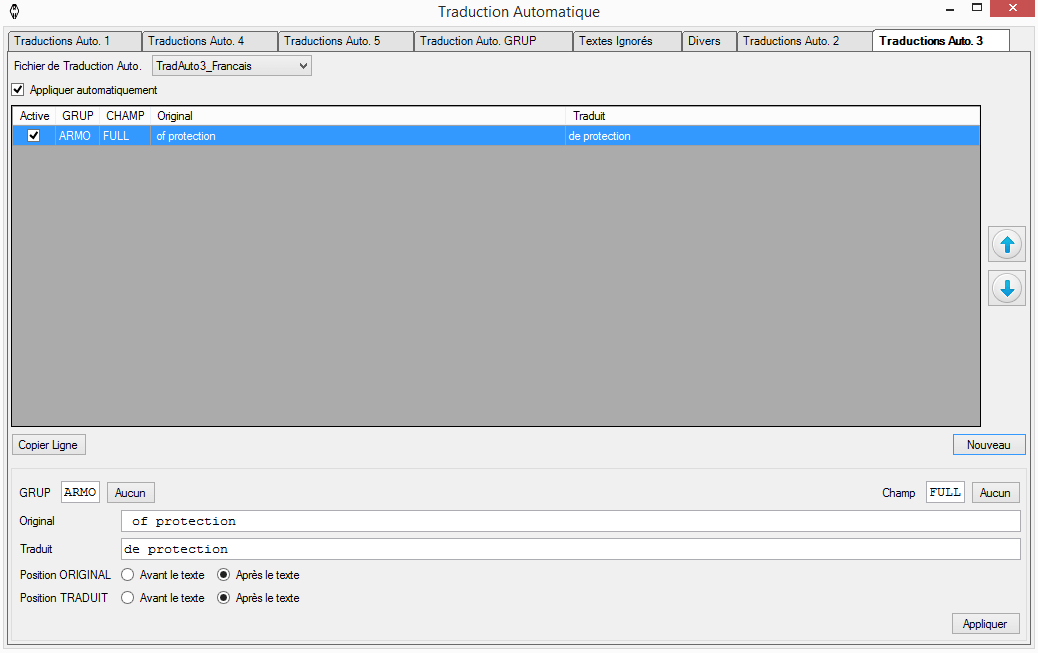Select 'Avant le texte' for Position ORIGINAL
The width and height of the screenshot is (1038, 653).
(x=127, y=575)
